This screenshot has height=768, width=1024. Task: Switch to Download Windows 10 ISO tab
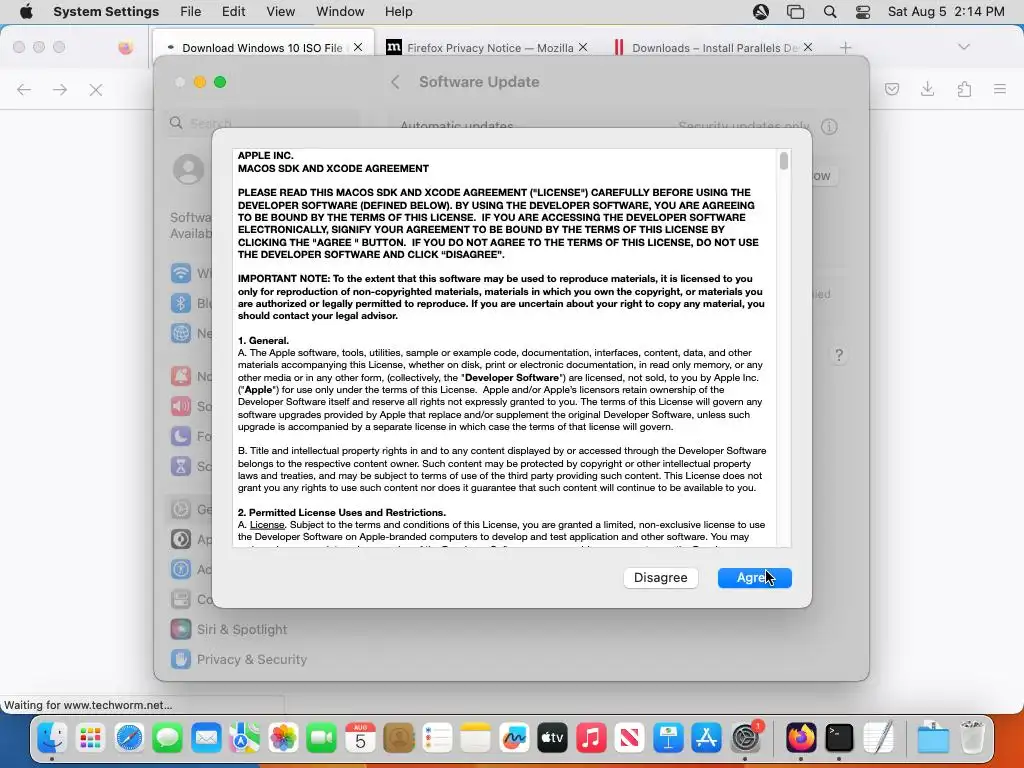263,48
